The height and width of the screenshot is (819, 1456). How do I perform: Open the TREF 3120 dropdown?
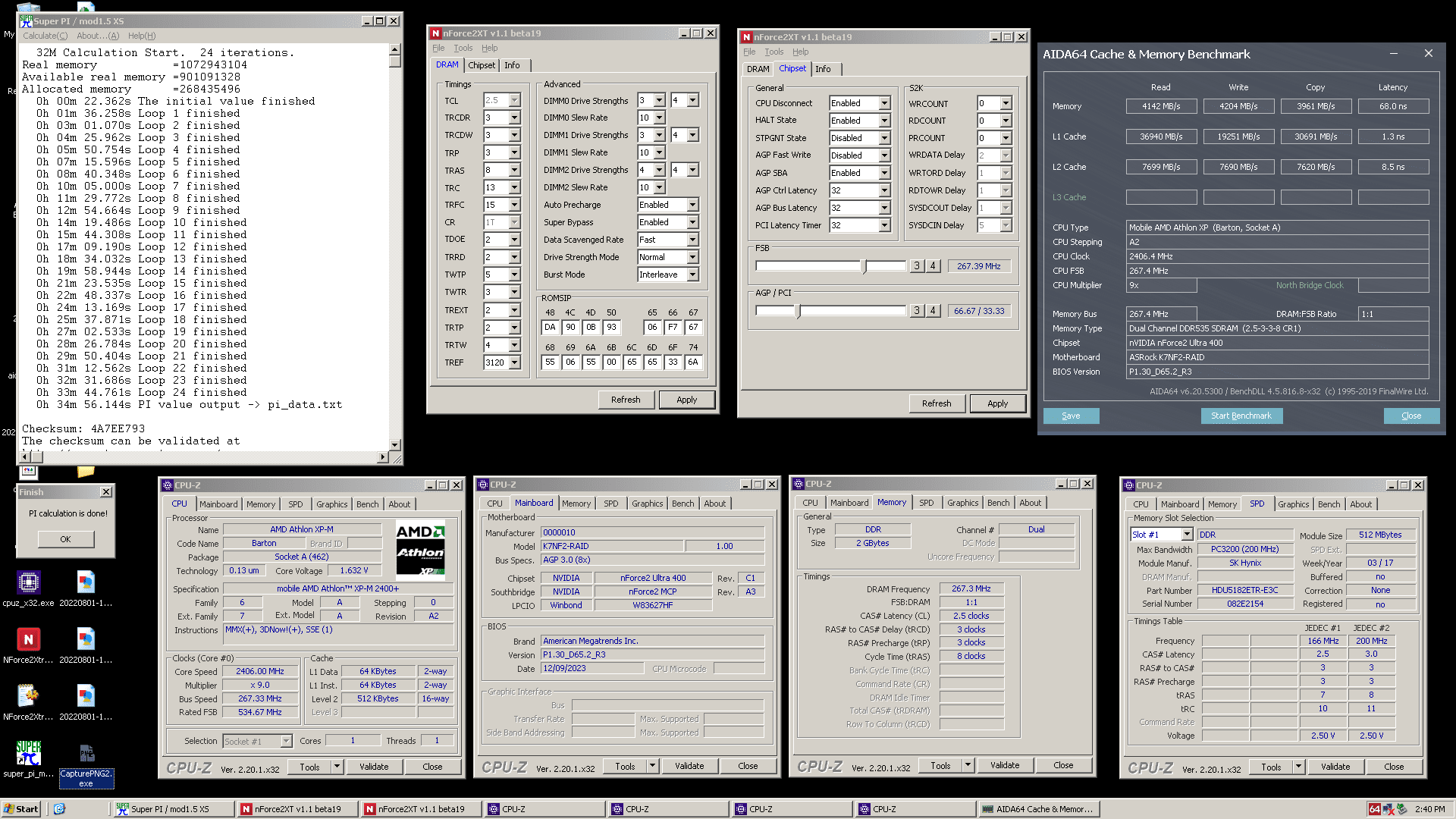(515, 362)
